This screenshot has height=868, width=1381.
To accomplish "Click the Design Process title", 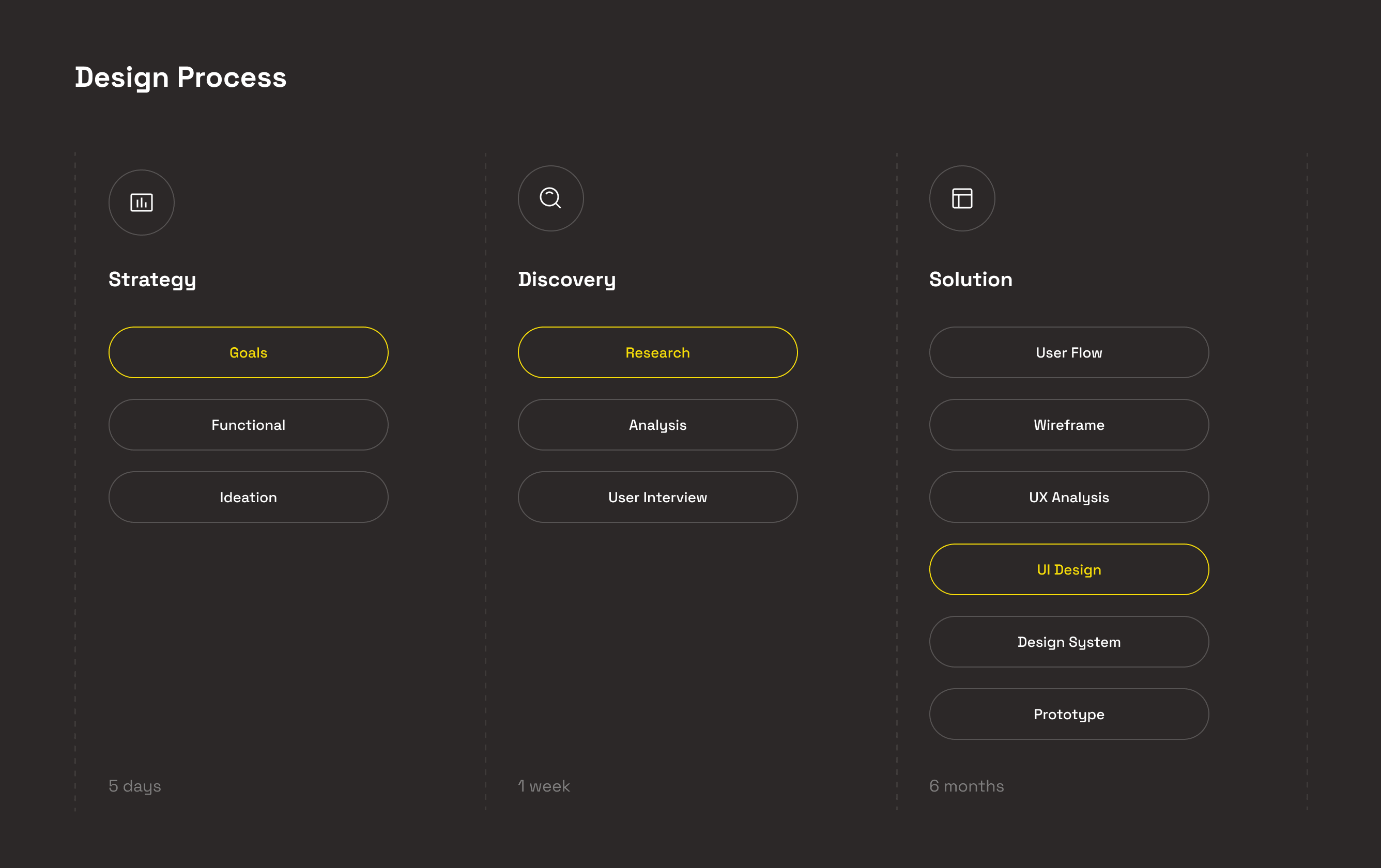I will [x=181, y=78].
